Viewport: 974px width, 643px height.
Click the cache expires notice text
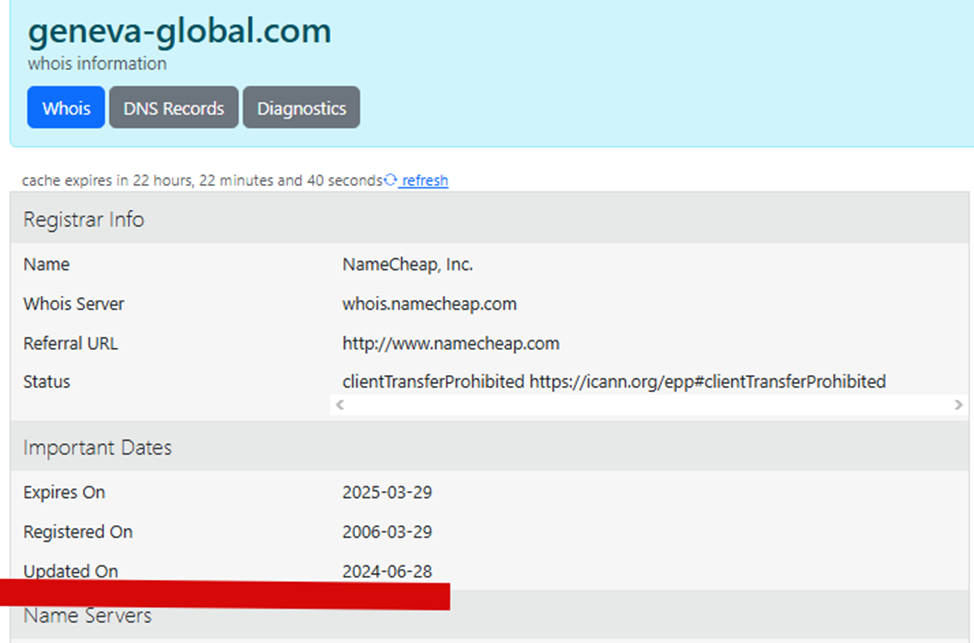[x=202, y=180]
